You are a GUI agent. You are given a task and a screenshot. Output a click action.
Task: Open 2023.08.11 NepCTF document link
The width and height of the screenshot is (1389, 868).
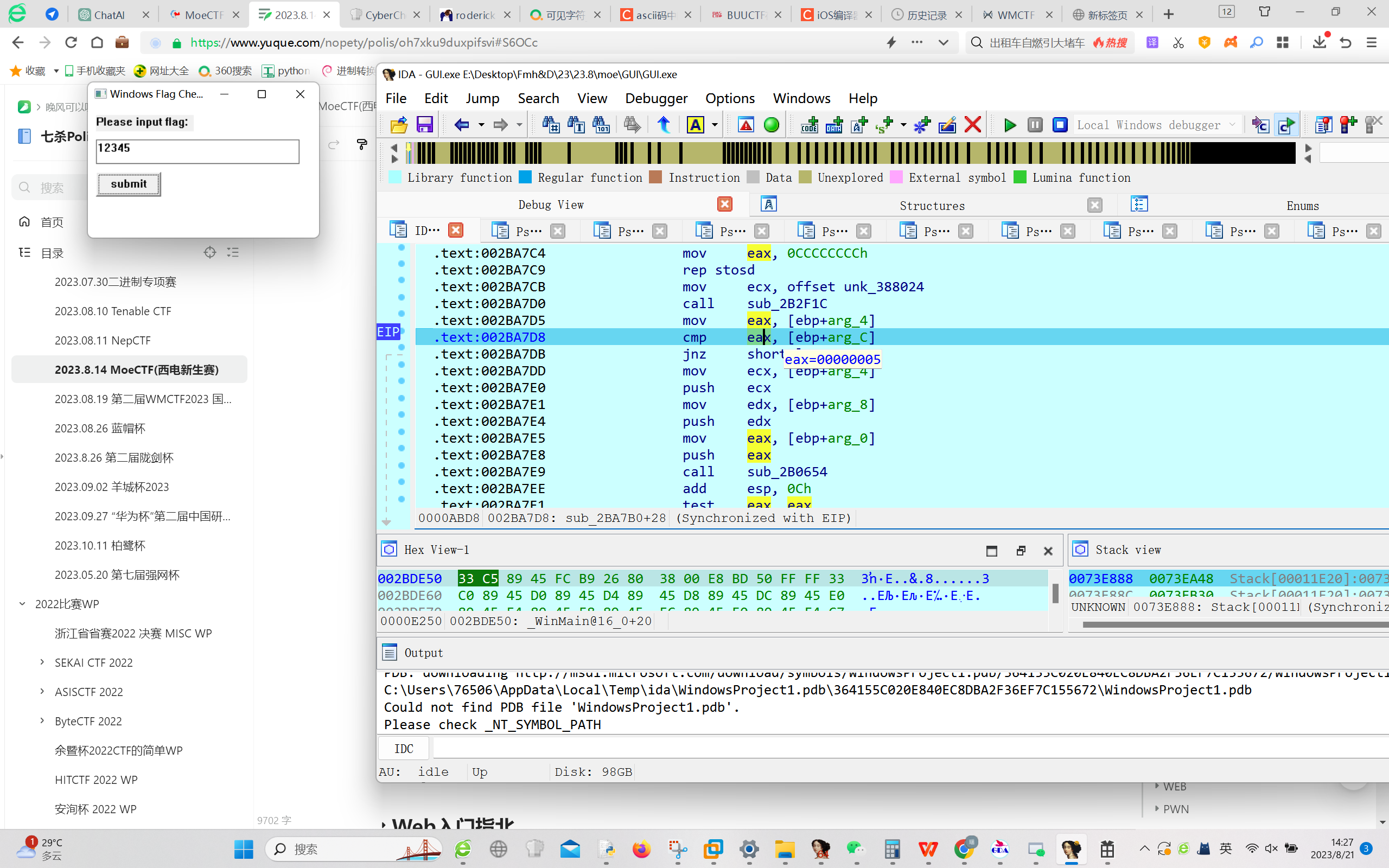coord(103,341)
